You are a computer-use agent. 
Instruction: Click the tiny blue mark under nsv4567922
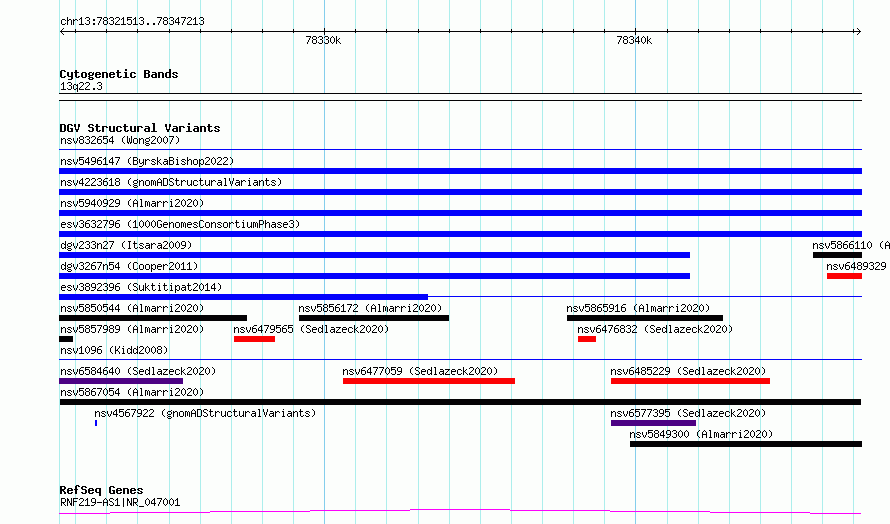[x=96, y=423]
